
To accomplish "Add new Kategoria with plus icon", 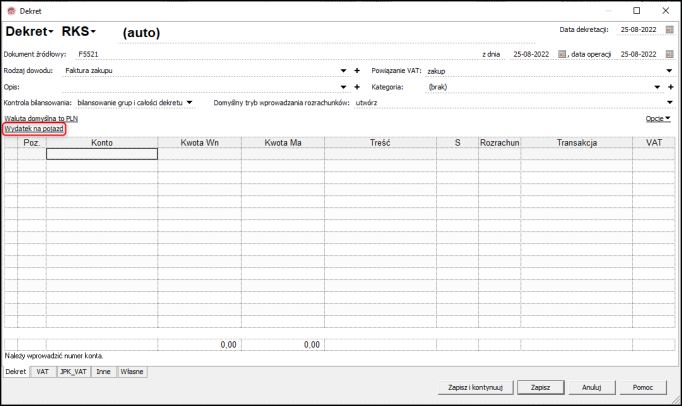I will pyautogui.click(x=671, y=87).
